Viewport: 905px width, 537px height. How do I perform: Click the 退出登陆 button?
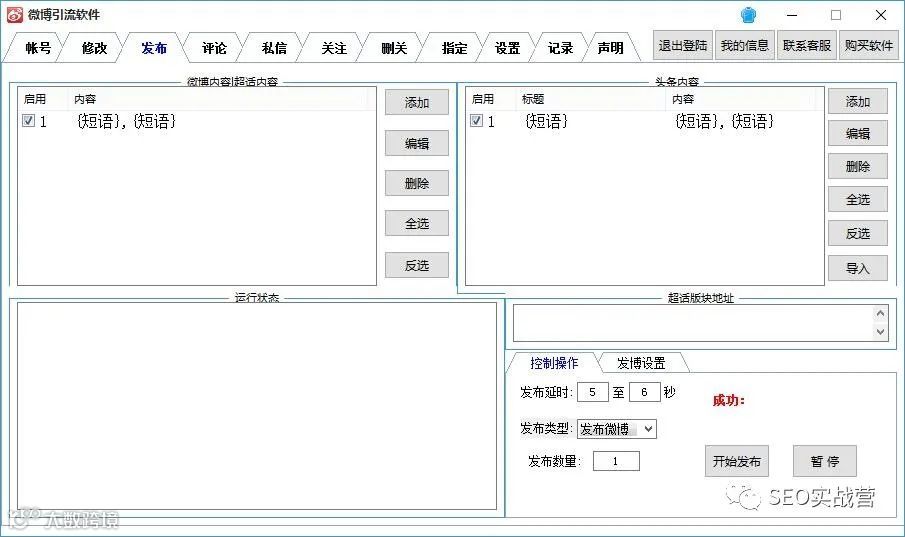pyautogui.click(x=683, y=45)
